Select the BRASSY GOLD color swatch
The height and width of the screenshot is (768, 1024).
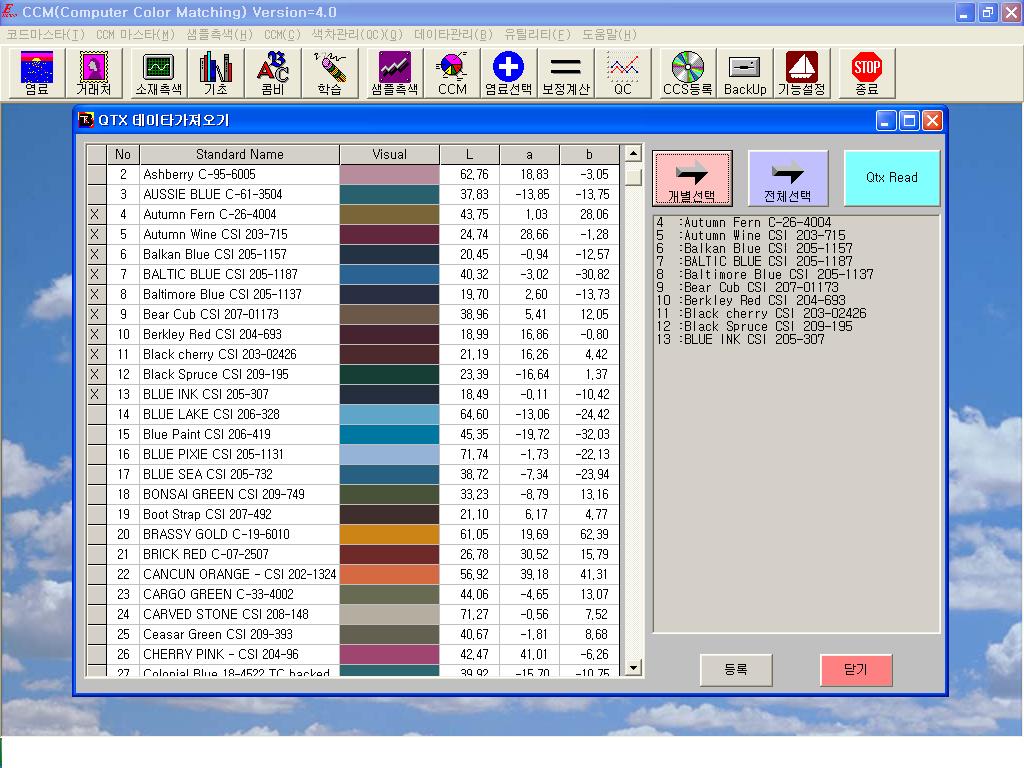(x=388, y=534)
